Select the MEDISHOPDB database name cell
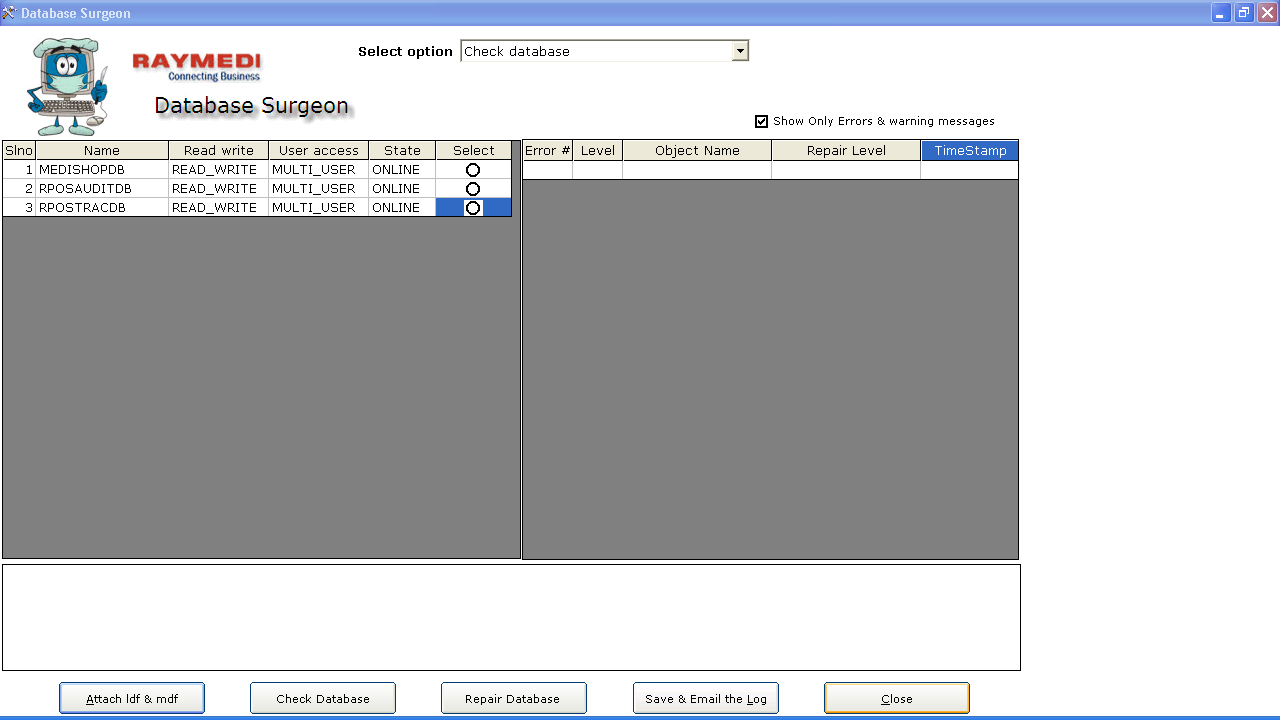 (x=102, y=170)
